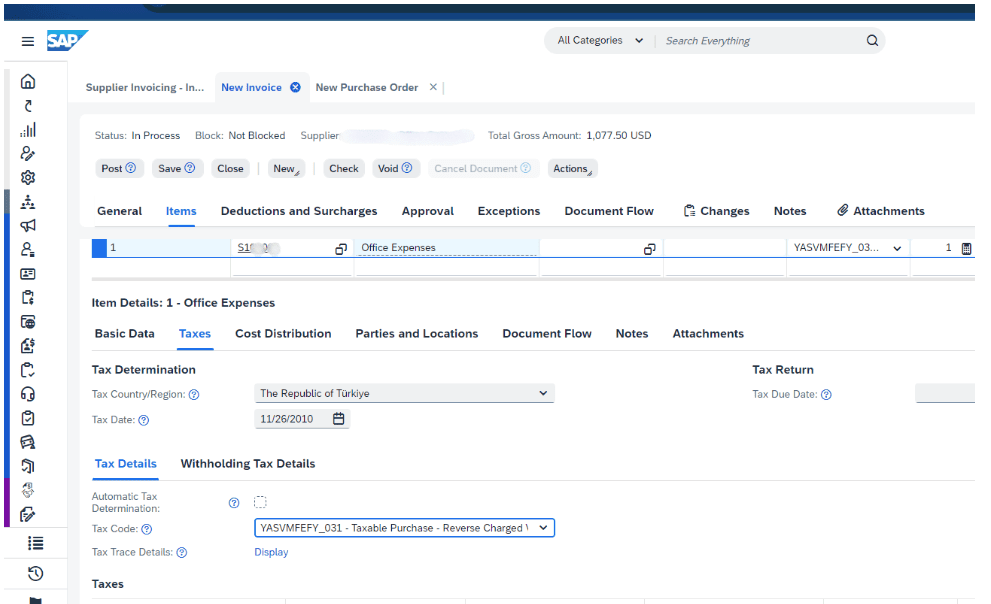Click calculator icon in item row 1
The width and height of the screenshot is (991, 604).
966,248
